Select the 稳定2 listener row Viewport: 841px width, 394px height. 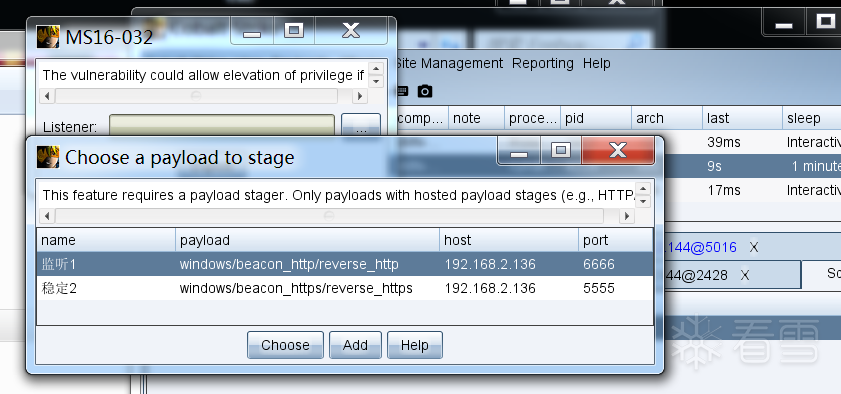pyautogui.click(x=345, y=288)
